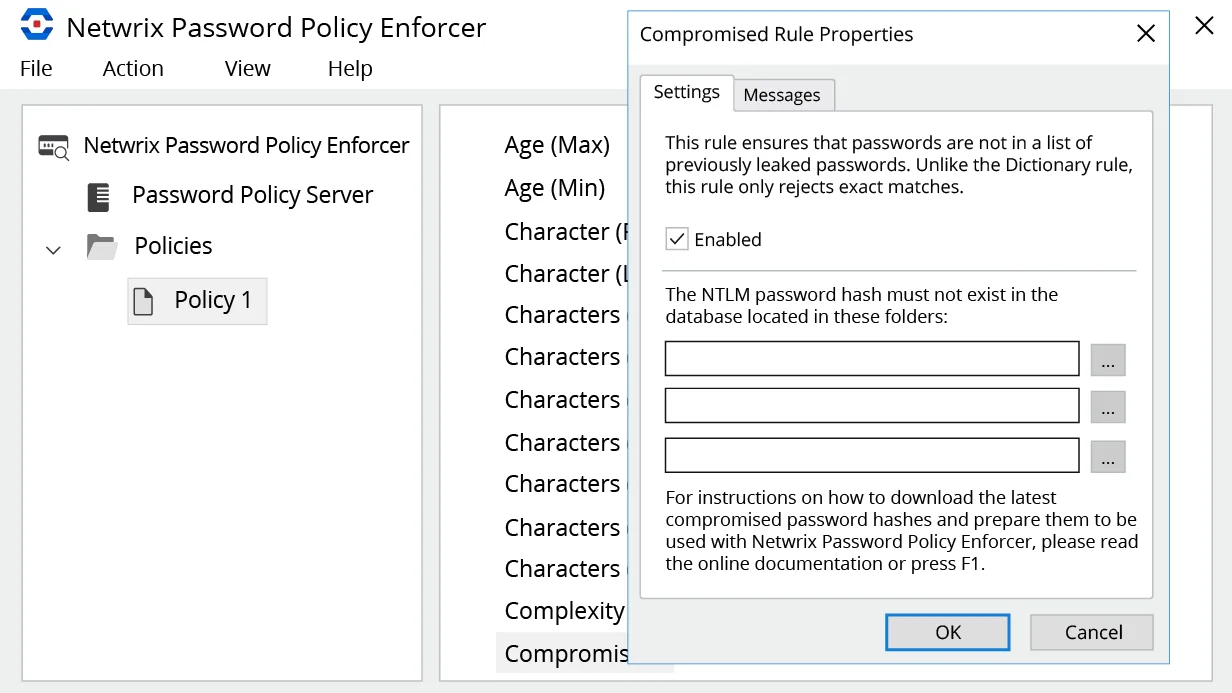
Task: Open the Action menu
Action: pos(133,68)
